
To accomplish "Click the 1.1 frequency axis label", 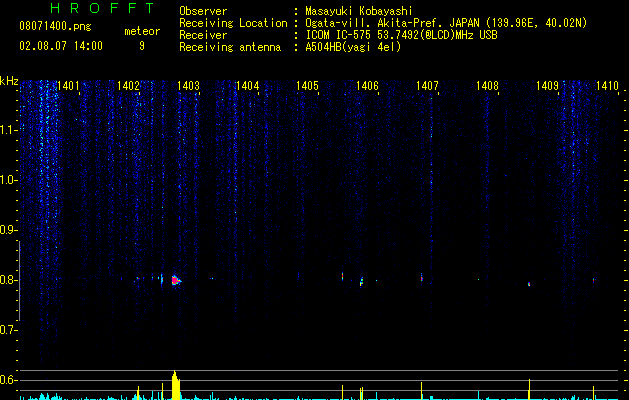I will click(x=8, y=130).
